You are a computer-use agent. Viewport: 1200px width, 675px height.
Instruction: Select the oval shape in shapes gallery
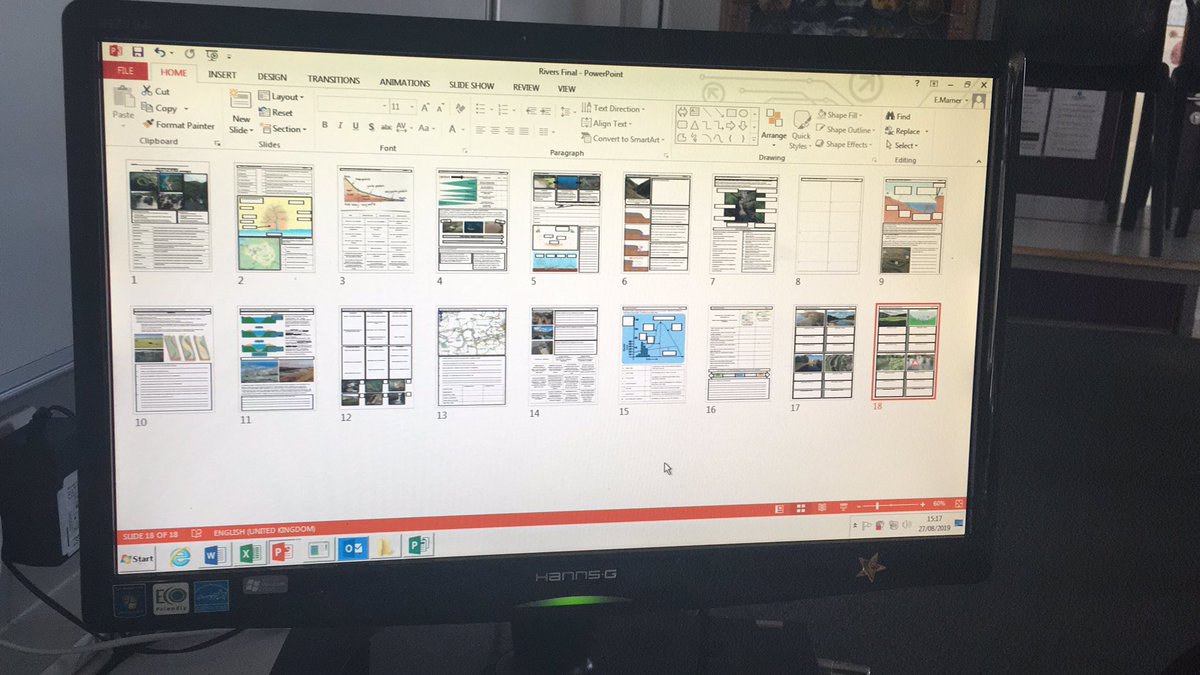coord(743,113)
